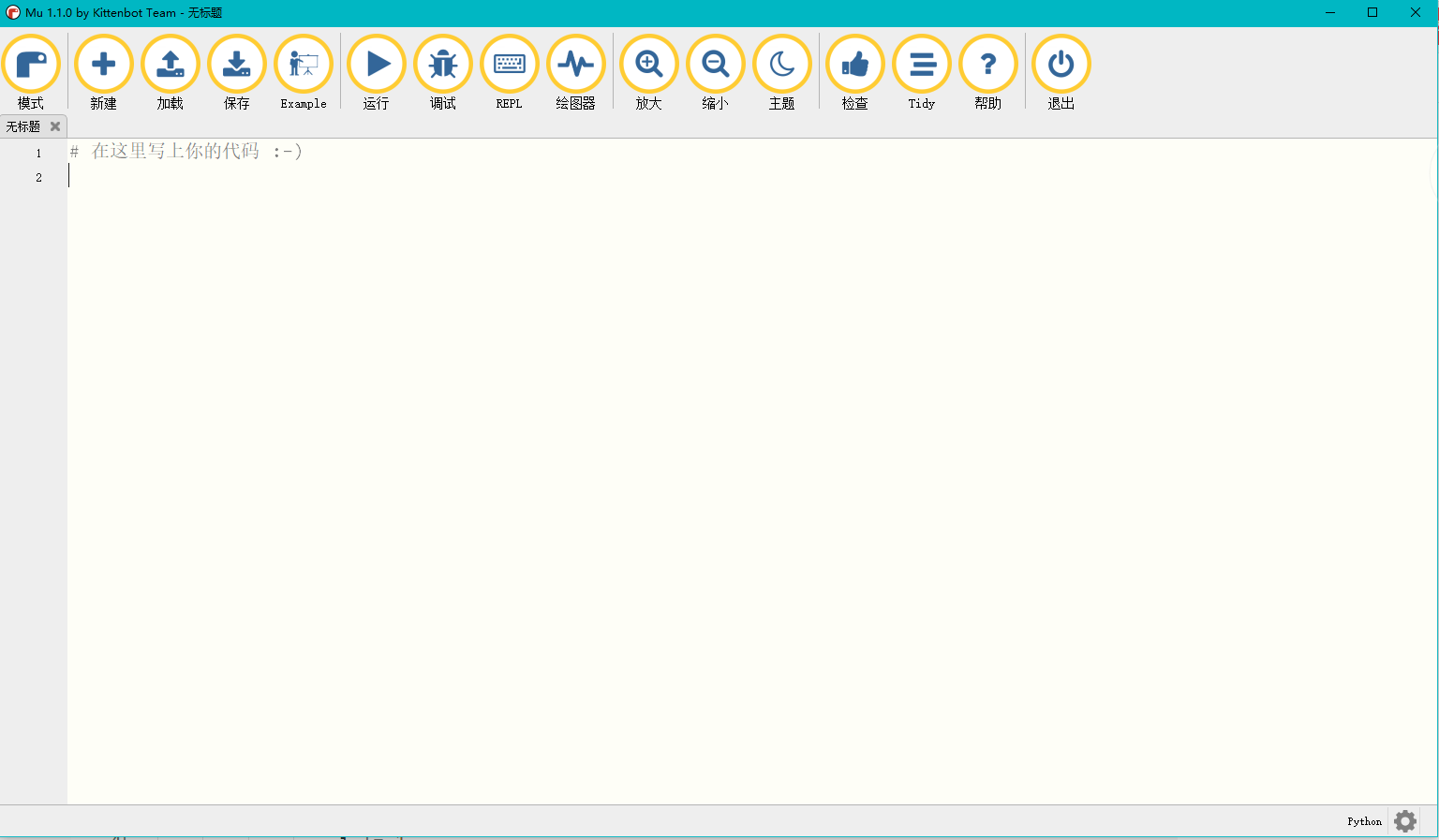Quit Mu with 退出

pos(1061,73)
